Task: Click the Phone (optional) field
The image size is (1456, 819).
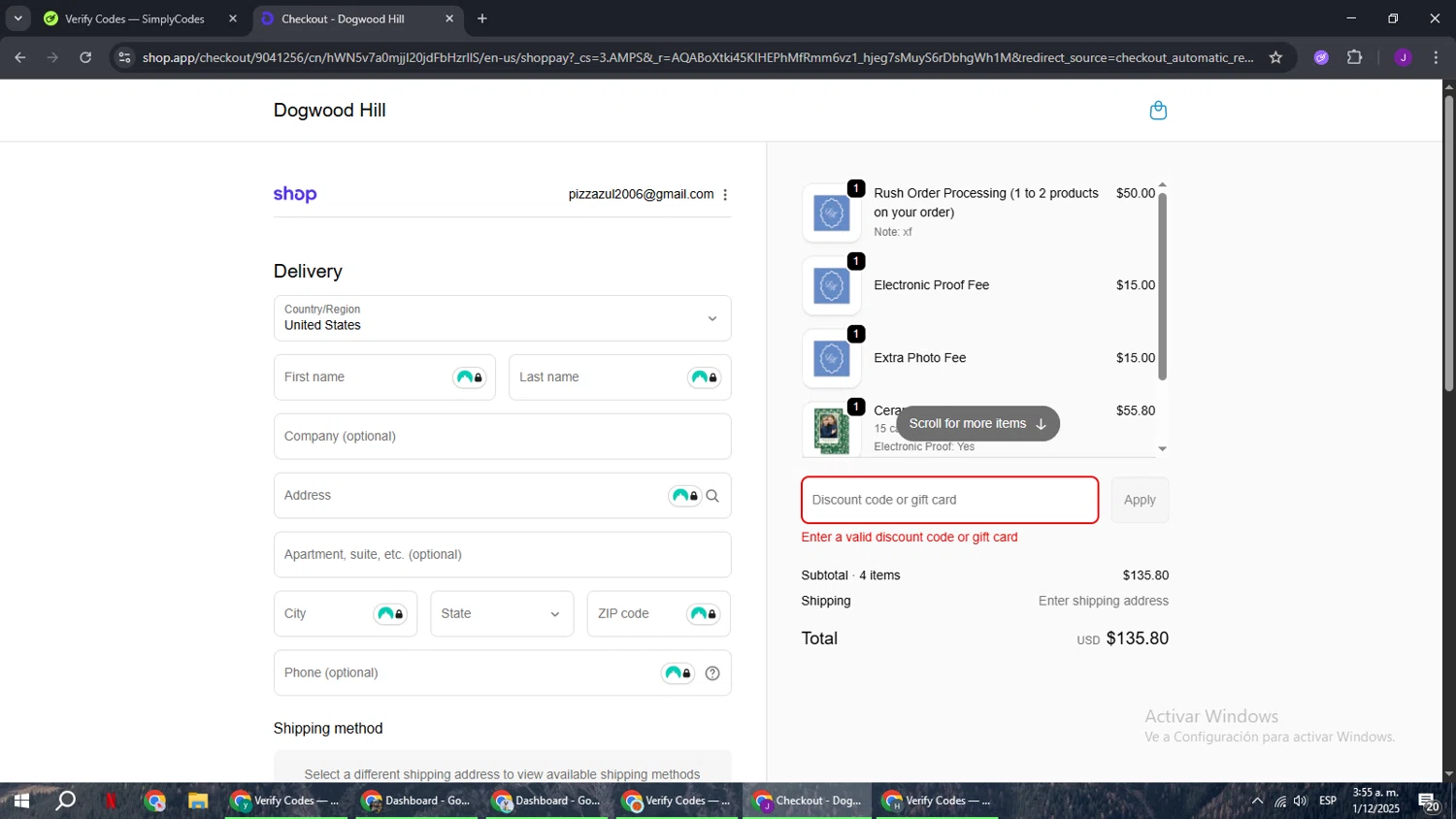Action: [x=502, y=673]
